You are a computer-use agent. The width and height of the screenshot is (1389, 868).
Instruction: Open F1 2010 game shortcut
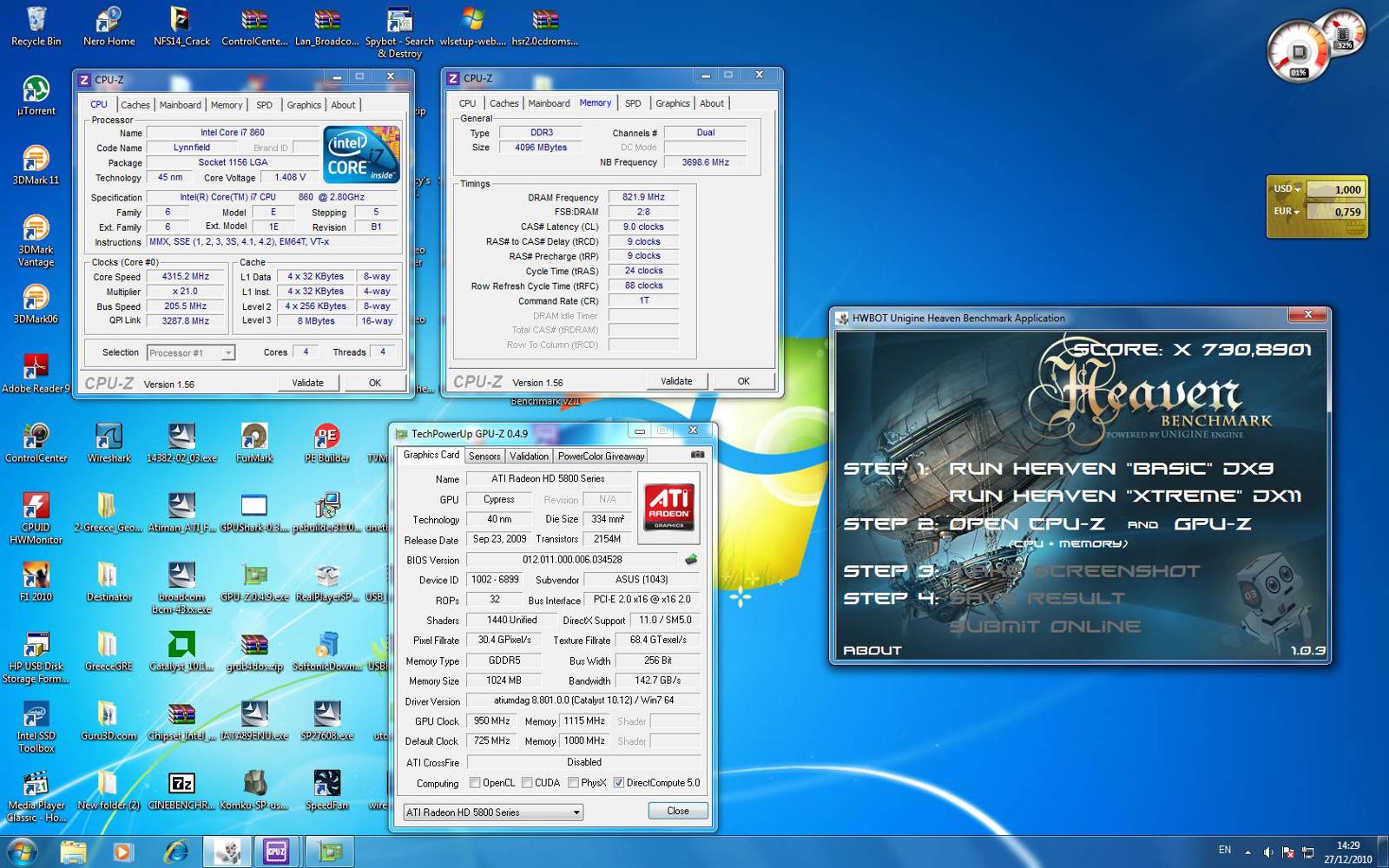click(x=36, y=582)
